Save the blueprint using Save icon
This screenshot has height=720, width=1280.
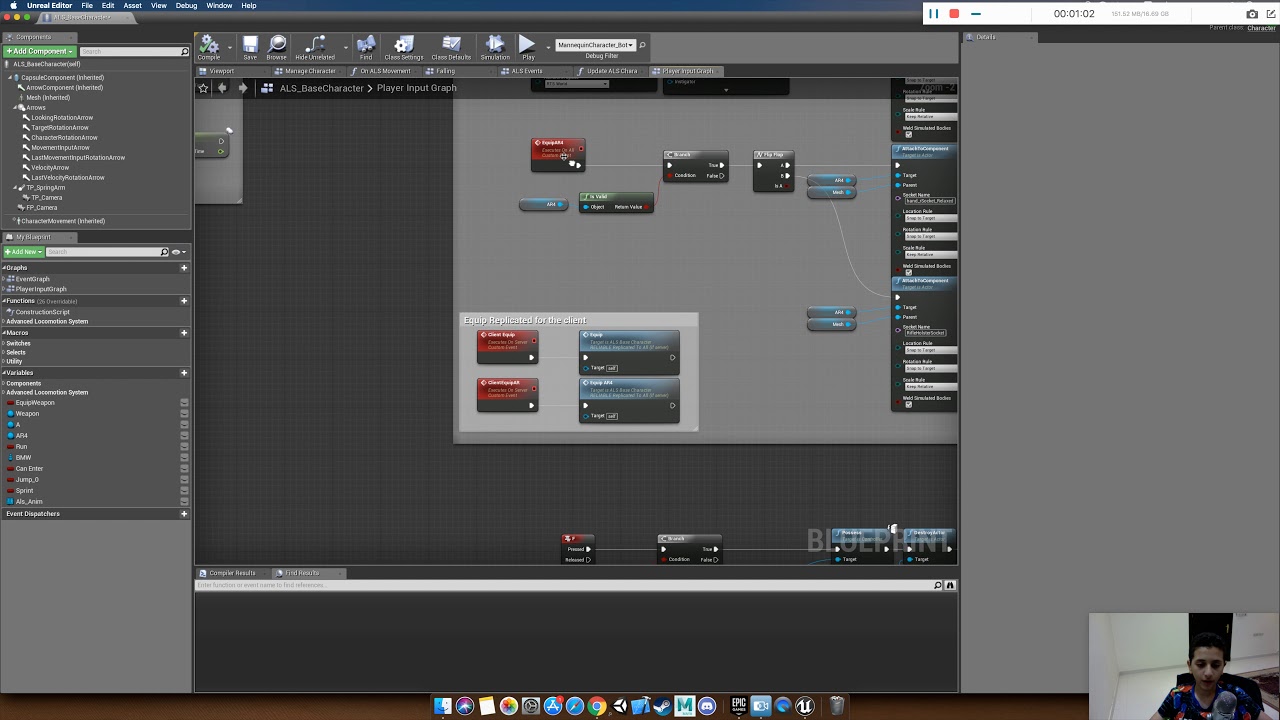click(250, 47)
